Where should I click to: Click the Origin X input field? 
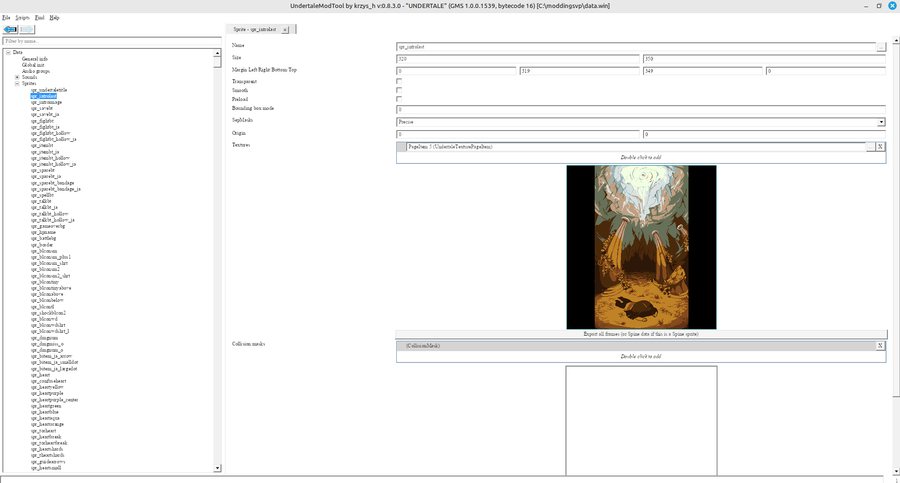518,134
